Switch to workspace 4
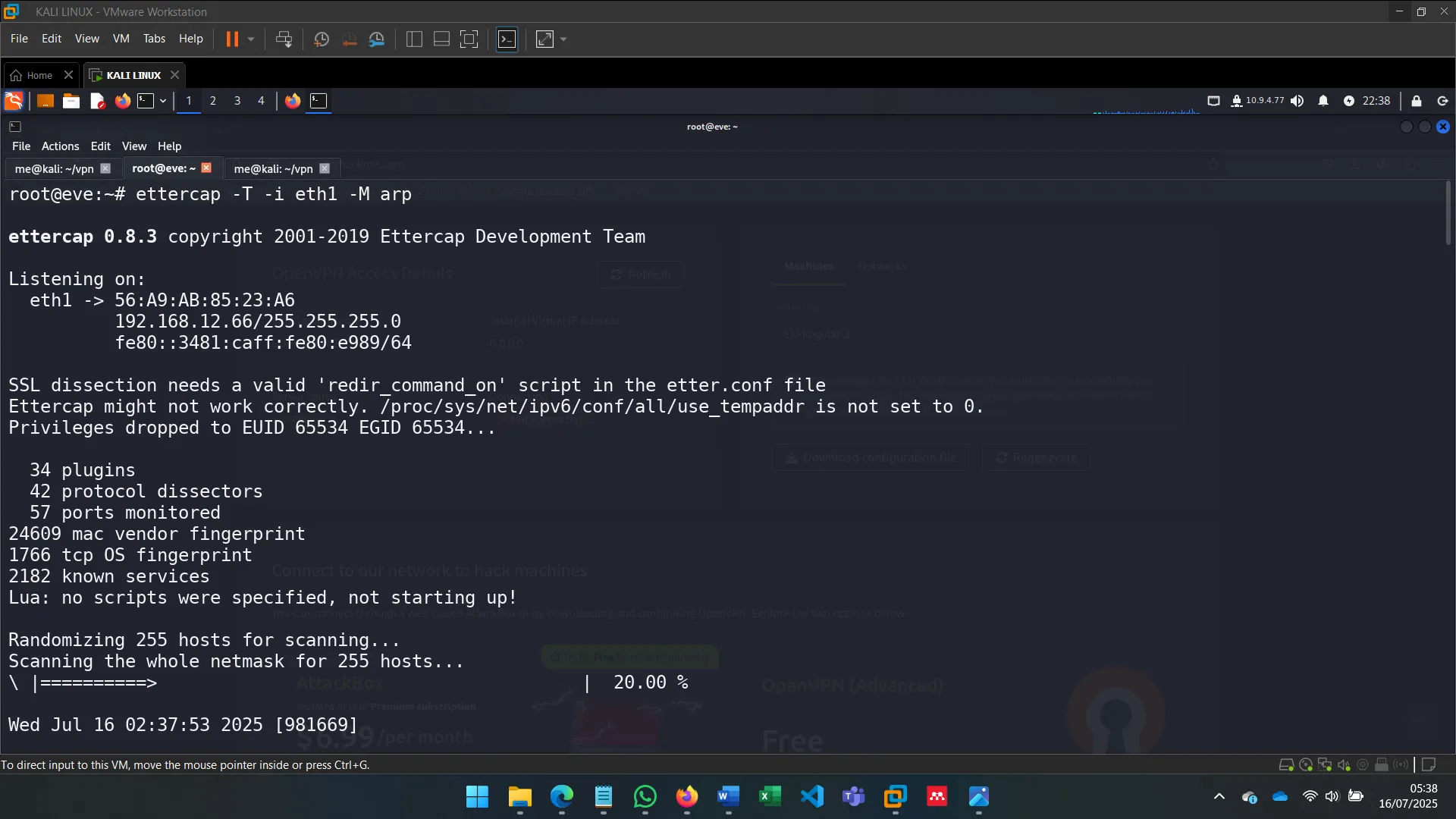Screen dimensions: 1456x819 point(262,101)
